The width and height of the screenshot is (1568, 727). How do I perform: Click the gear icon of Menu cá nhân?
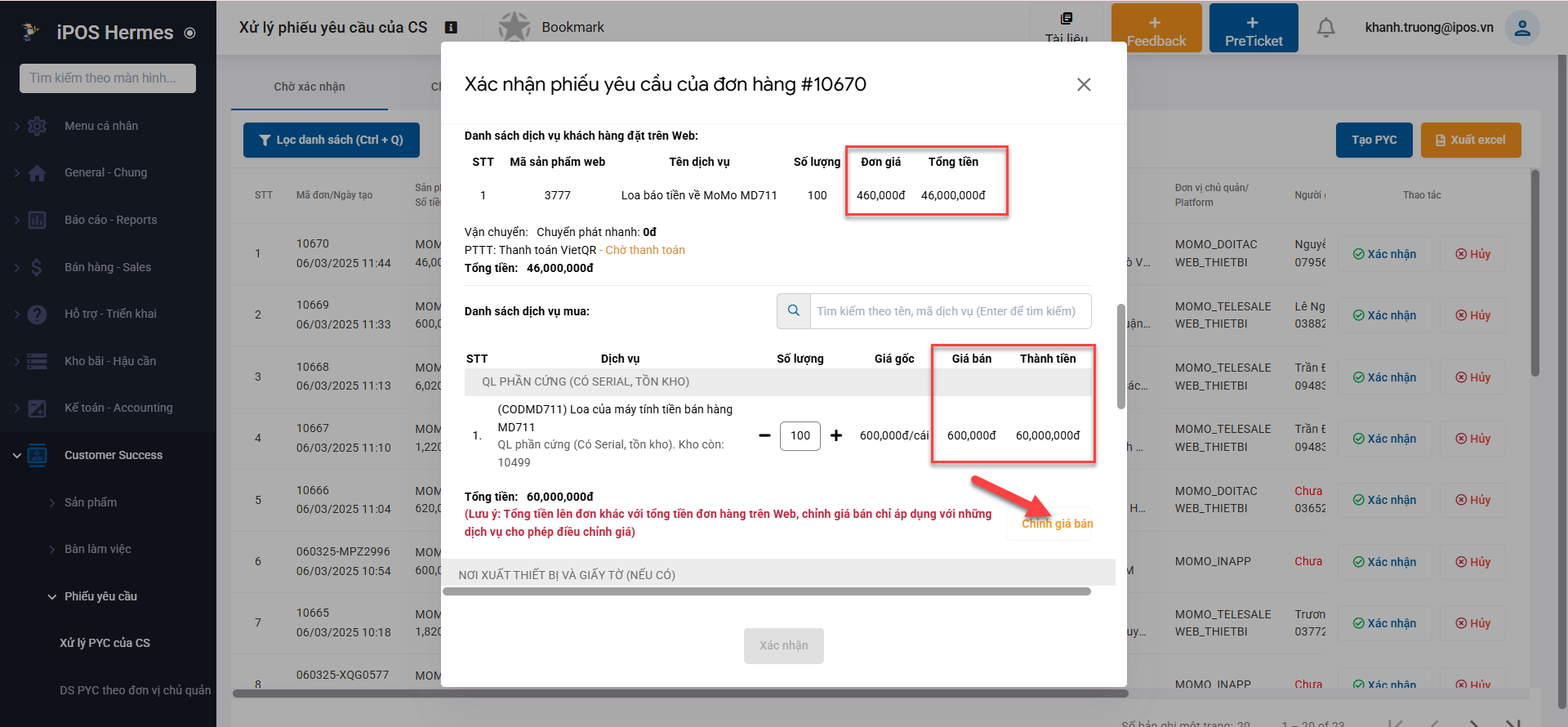37,126
